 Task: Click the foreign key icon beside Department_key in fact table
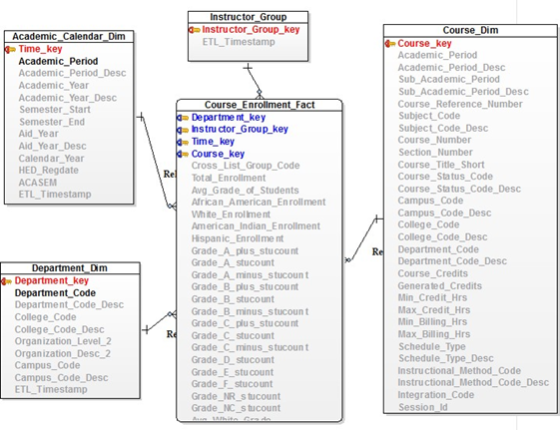pyautogui.click(x=183, y=118)
